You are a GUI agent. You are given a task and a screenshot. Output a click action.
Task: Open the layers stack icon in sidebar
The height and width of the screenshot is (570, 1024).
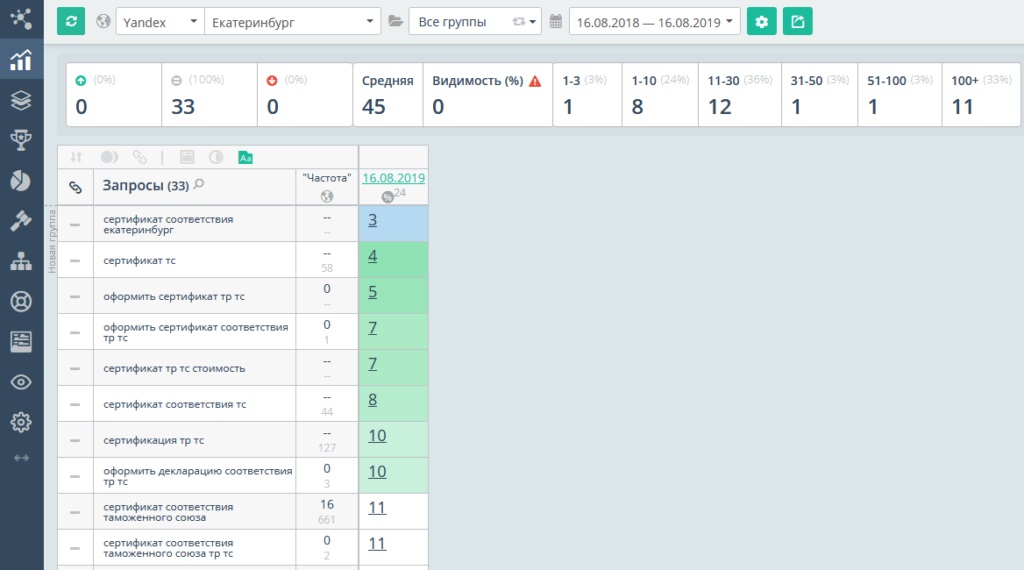point(21,100)
